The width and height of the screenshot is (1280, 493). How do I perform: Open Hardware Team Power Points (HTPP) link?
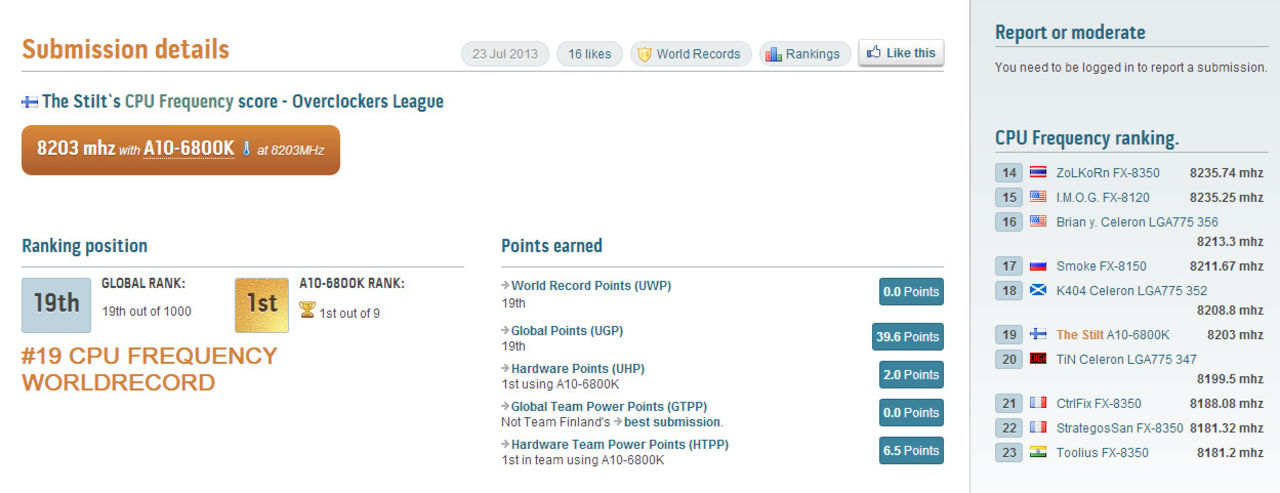620,444
